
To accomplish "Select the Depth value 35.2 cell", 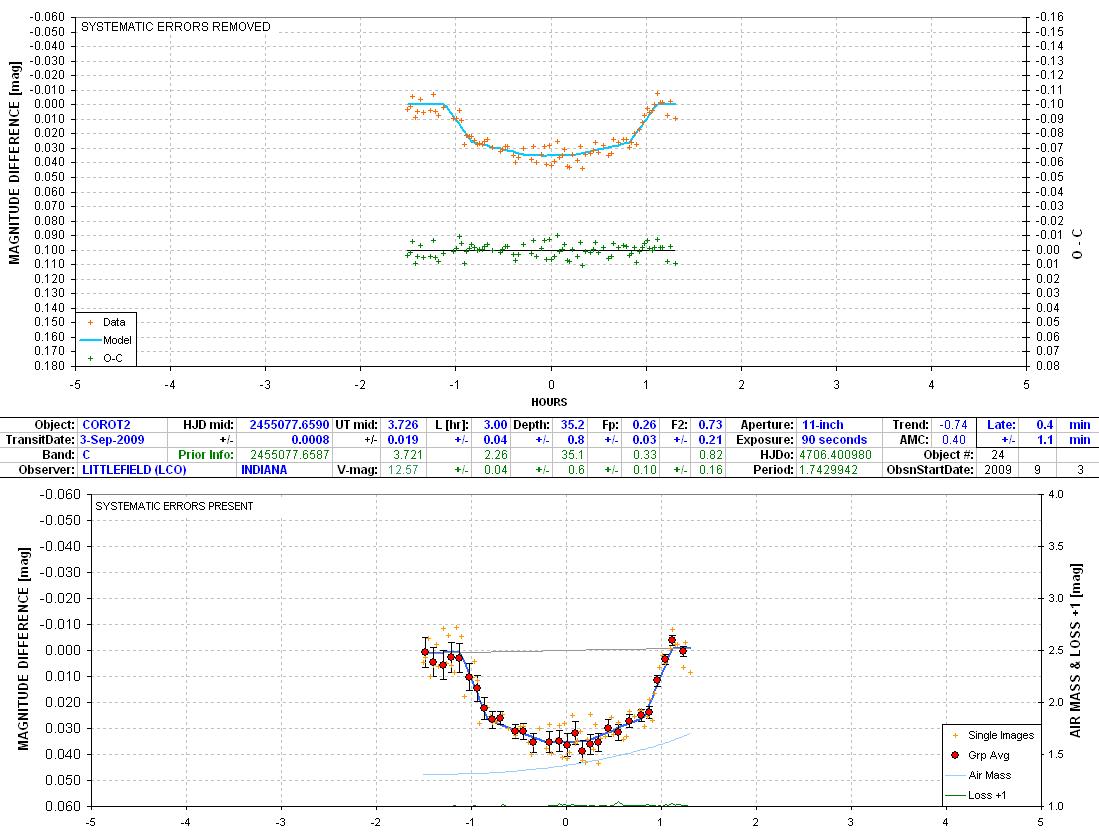I will [573, 425].
